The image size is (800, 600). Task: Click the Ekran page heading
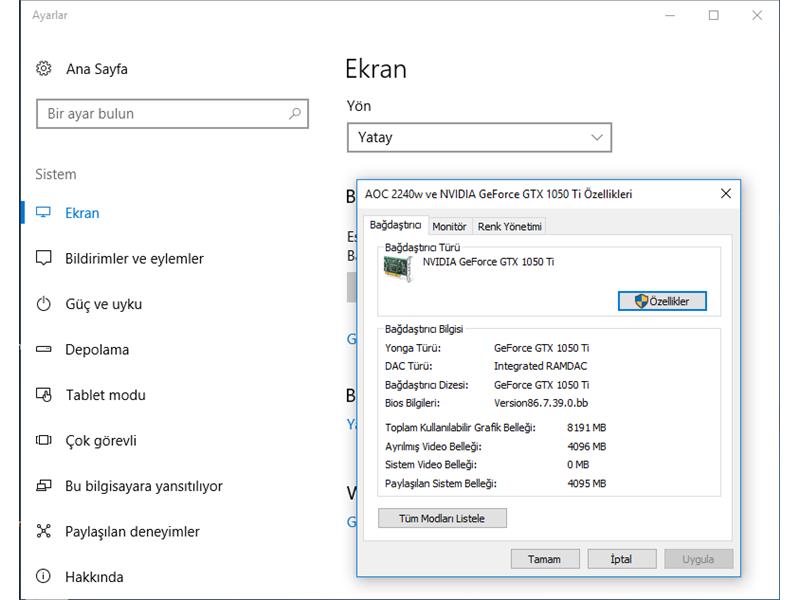[x=376, y=69]
